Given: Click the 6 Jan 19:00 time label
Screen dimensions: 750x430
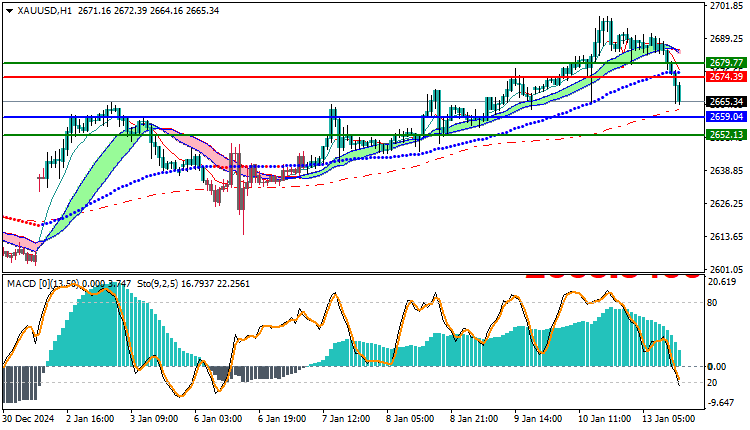Looking at the screenshot, I should click(x=282, y=419).
